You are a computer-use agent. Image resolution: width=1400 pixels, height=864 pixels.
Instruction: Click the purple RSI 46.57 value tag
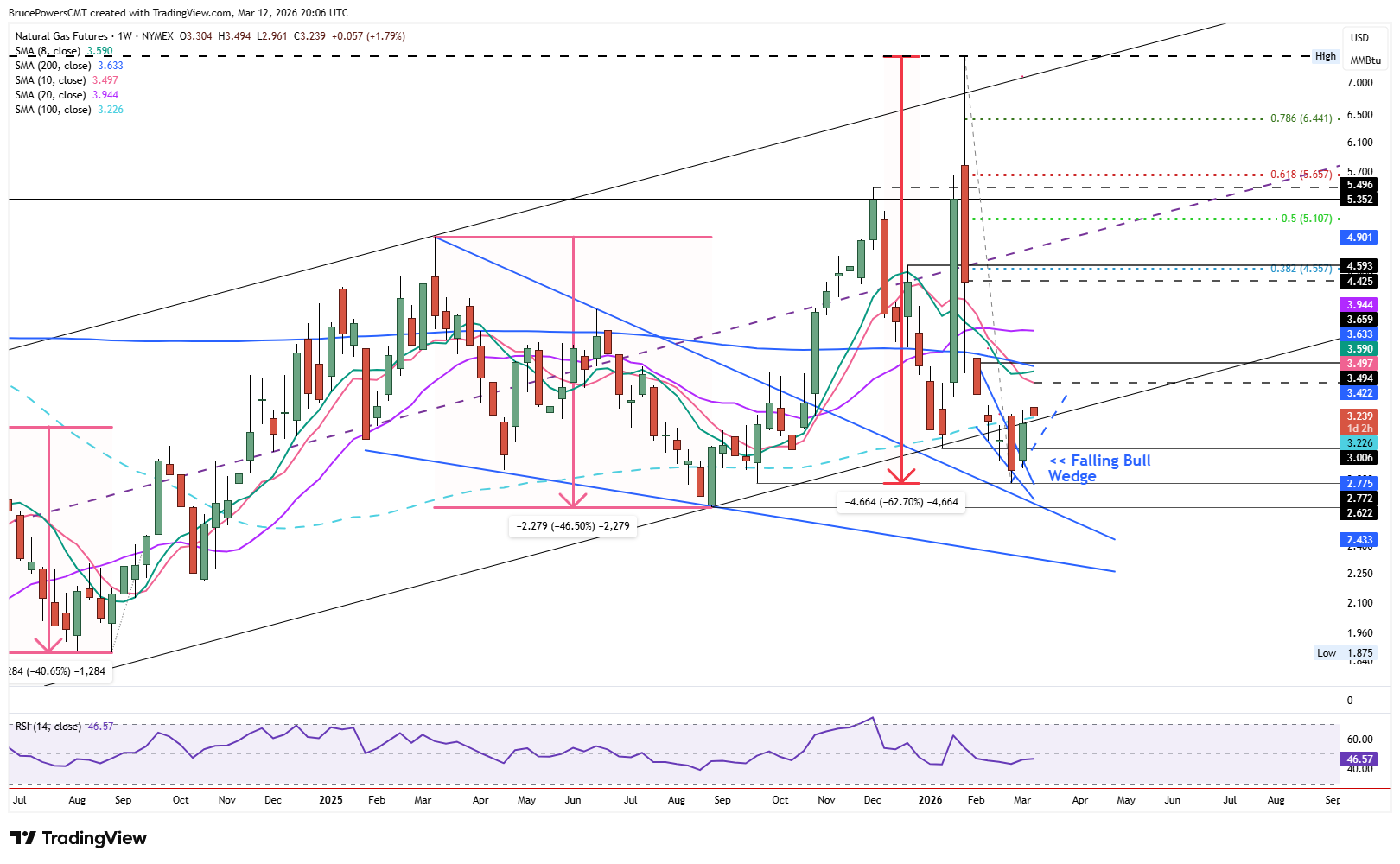[x=1359, y=759]
